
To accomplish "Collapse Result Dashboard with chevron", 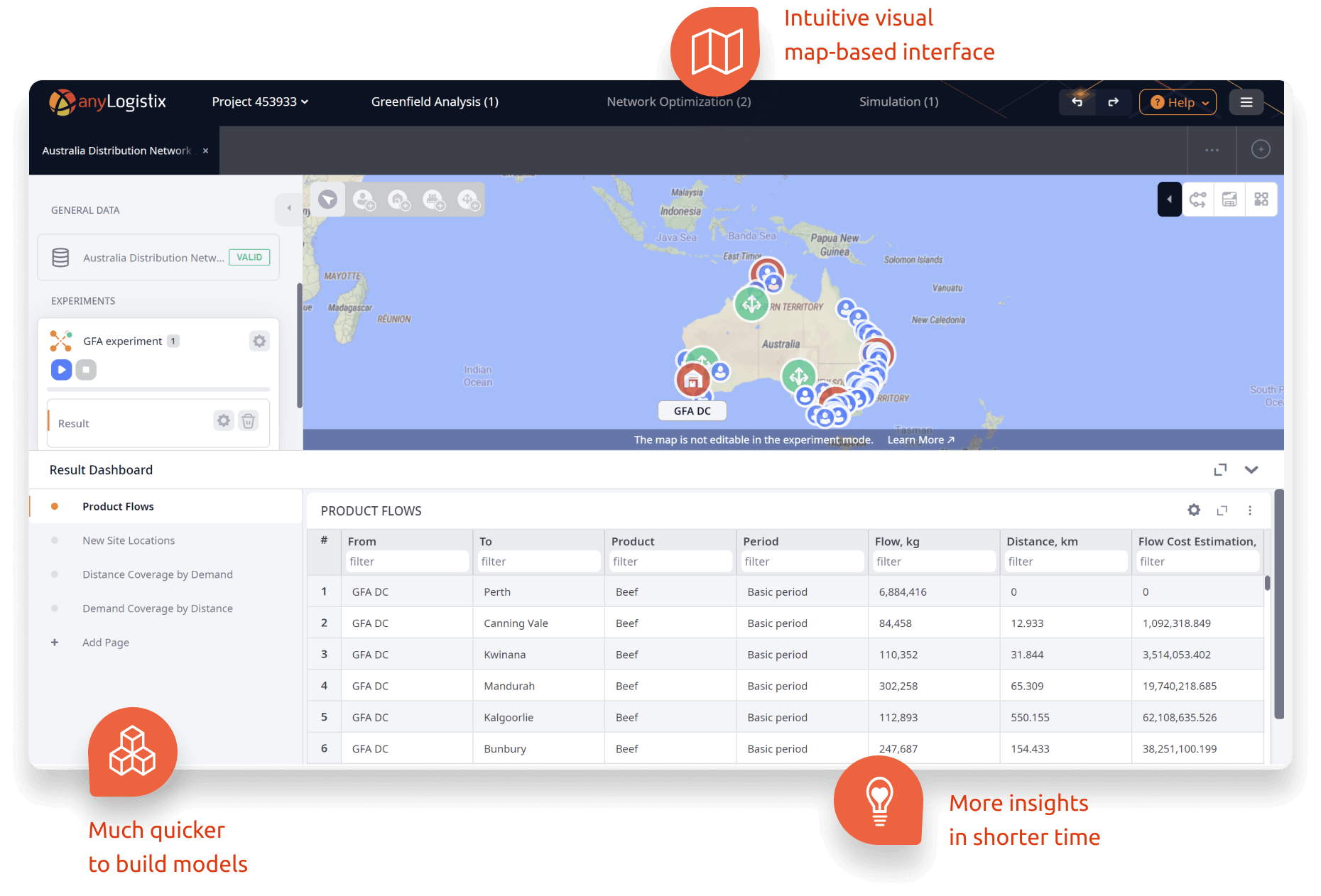I will point(1251,470).
